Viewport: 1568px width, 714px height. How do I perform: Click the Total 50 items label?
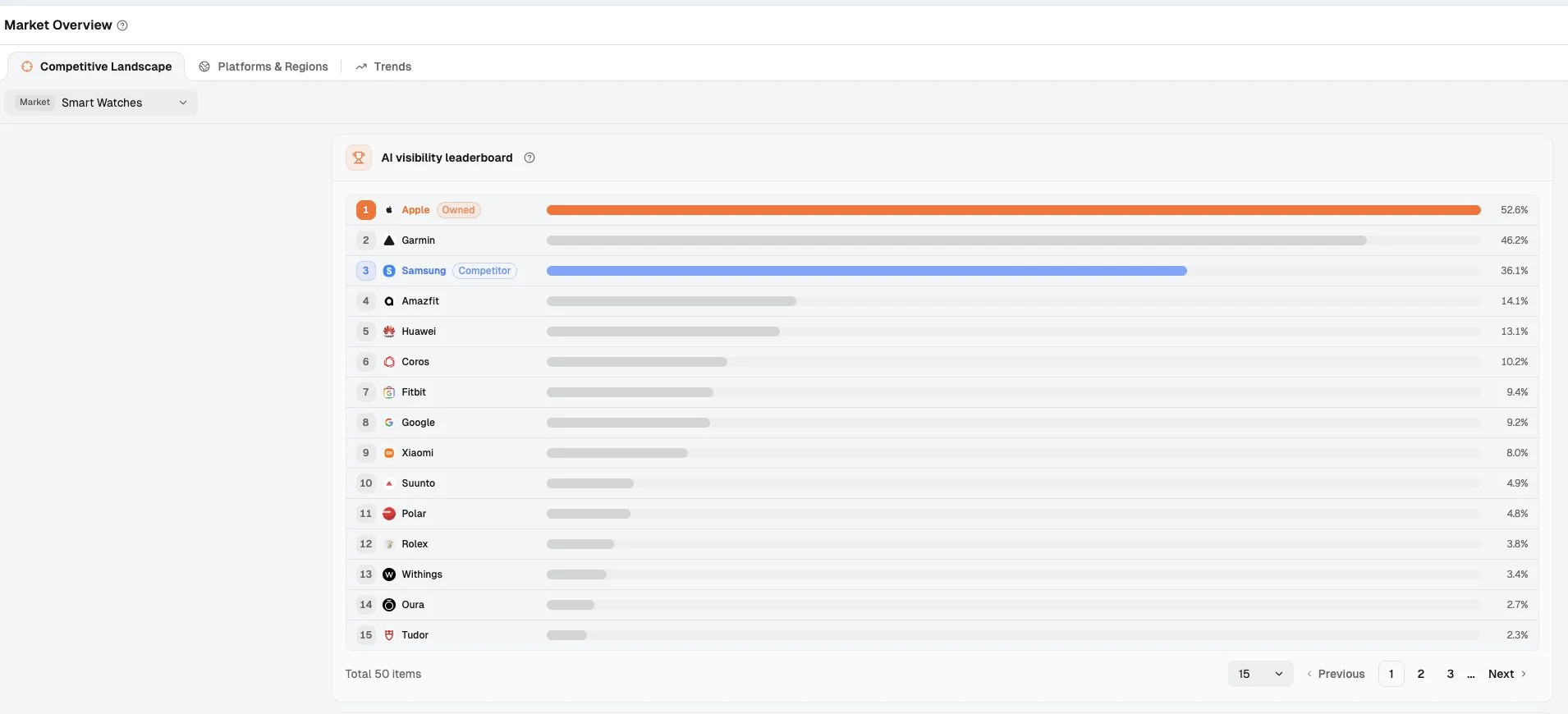tap(383, 674)
